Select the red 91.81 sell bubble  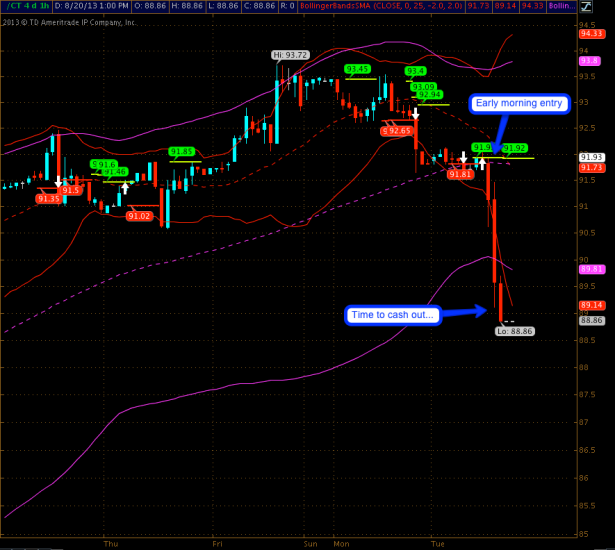point(460,175)
